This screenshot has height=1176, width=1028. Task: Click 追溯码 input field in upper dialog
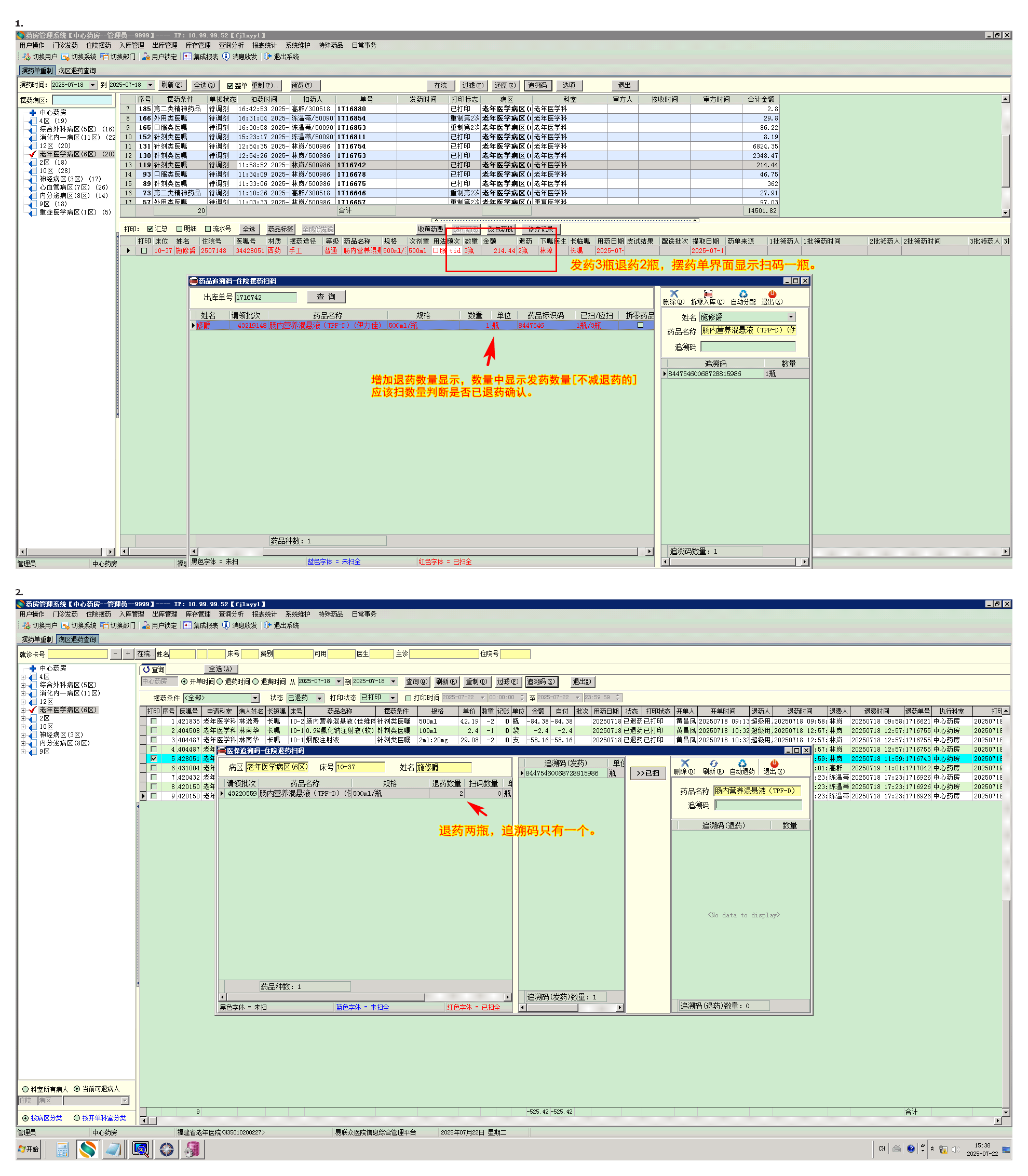(x=748, y=346)
